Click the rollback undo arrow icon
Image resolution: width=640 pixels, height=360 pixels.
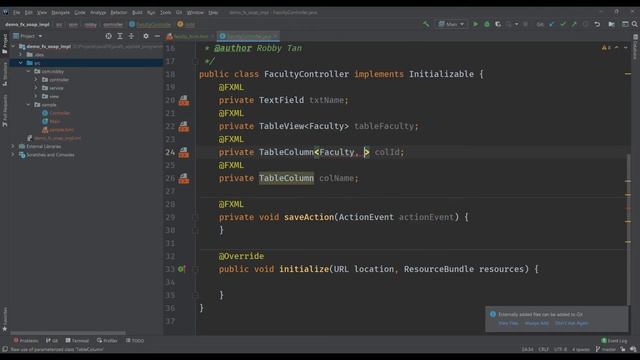coord(597,24)
